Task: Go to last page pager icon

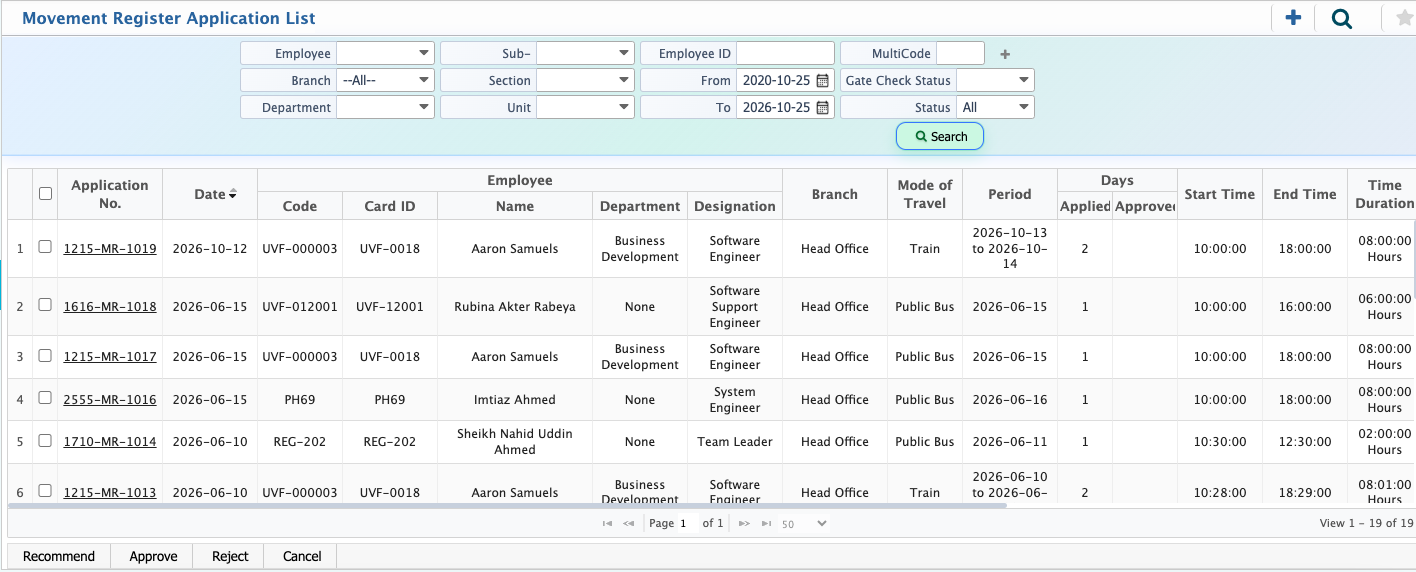Action: [x=766, y=523]
